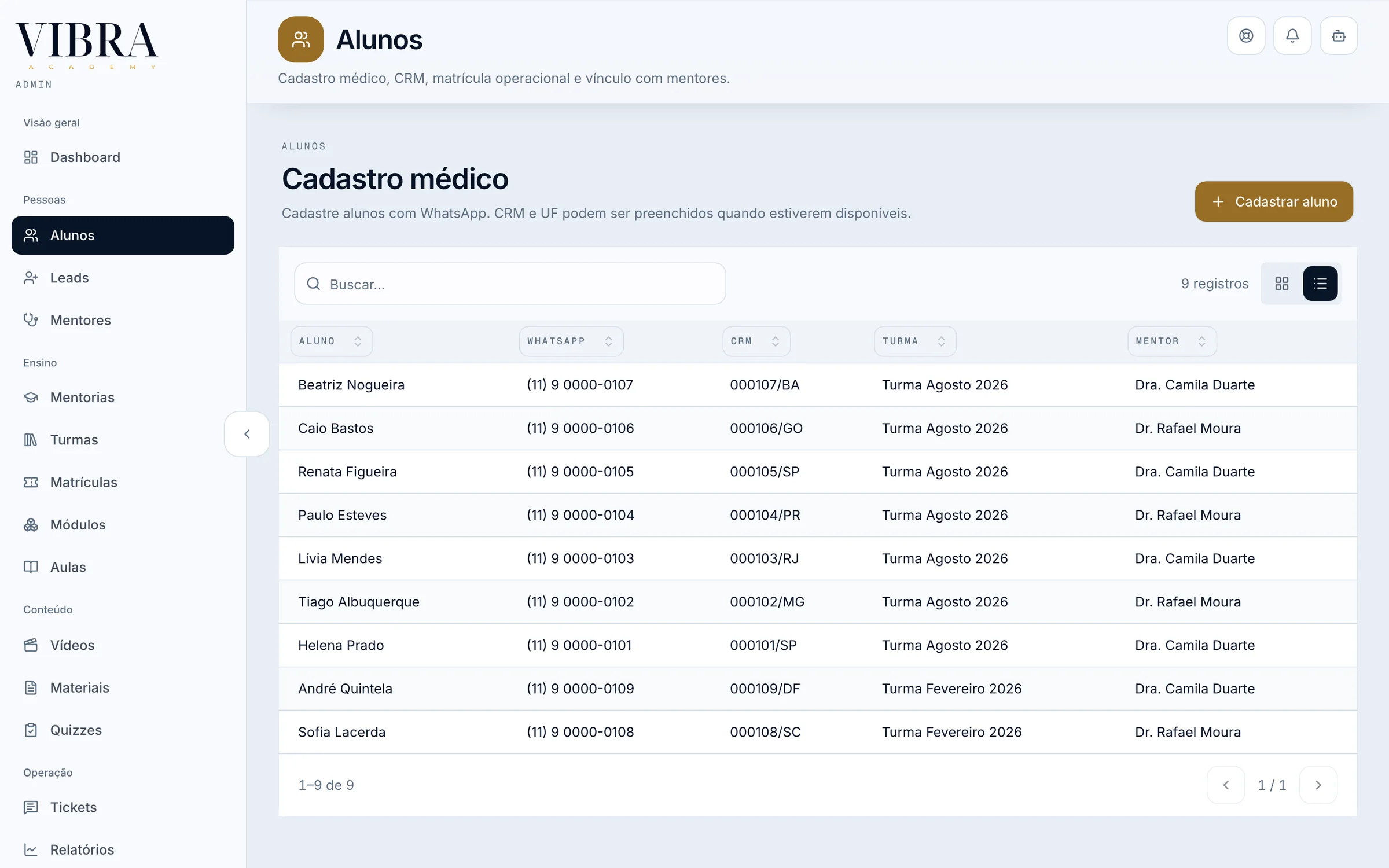Click phone (11) 9 0000-0102
The height and width of the screenshot is (868, 1389).
[x=580, y=602]
